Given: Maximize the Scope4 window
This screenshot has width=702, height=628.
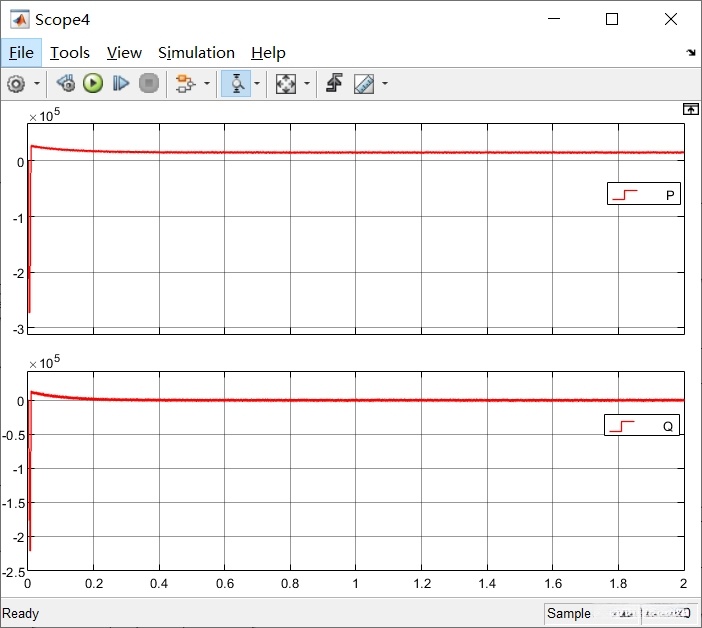Looking at the screenshot, I should 612,19.
